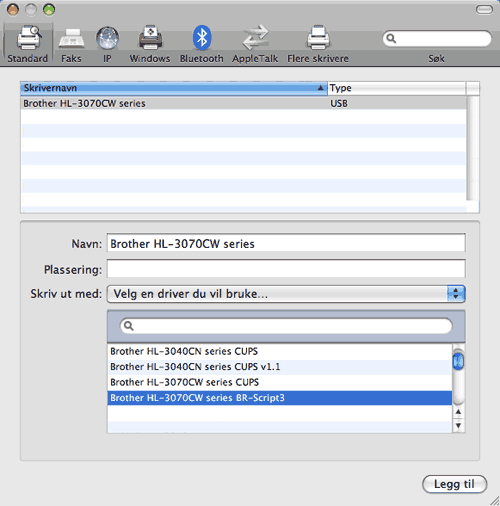Click the magnifier in driver search box
The height and width of the screenshot is (506, 500).
128,325
